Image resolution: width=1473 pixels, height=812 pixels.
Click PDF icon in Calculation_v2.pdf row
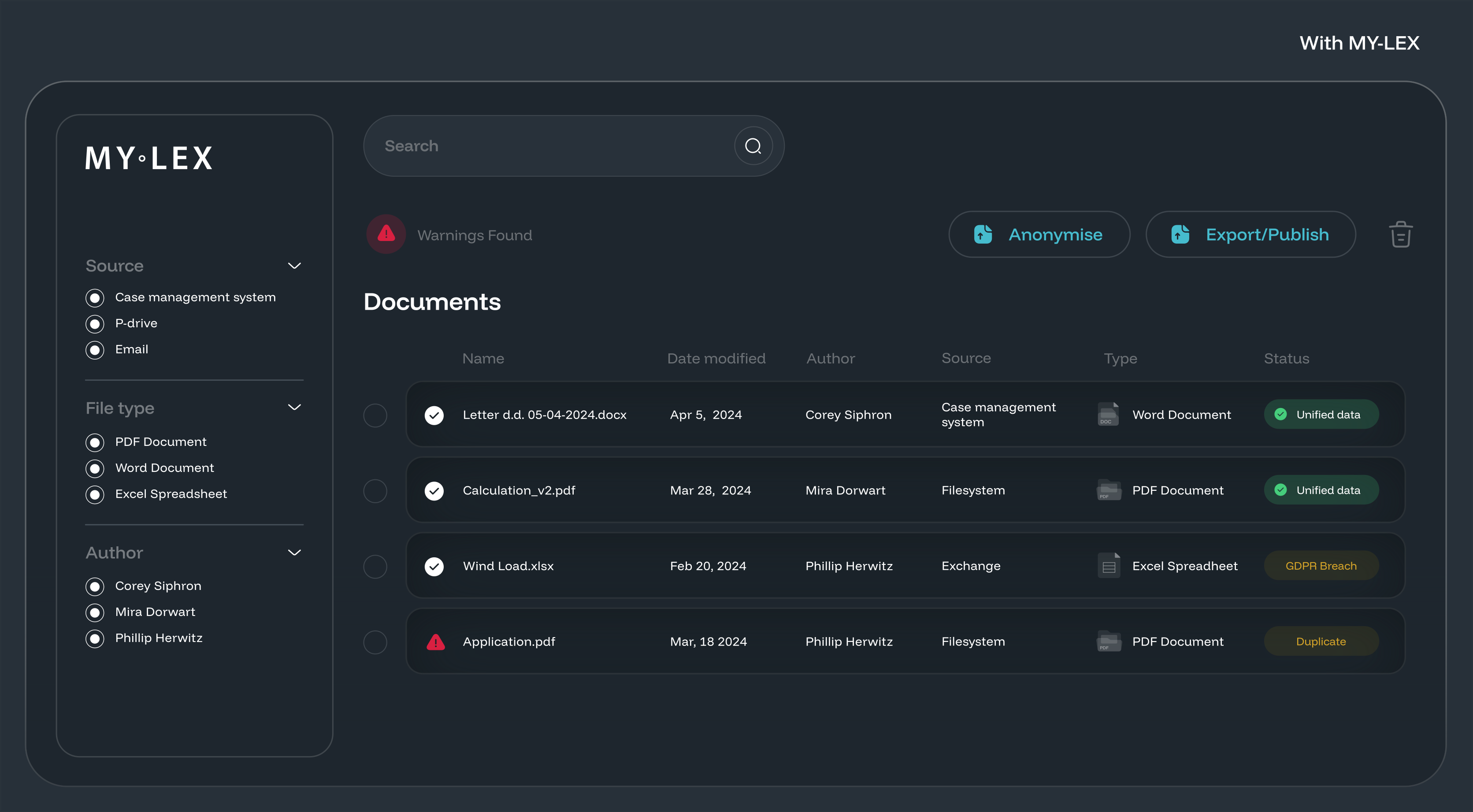coord(1108,490)
